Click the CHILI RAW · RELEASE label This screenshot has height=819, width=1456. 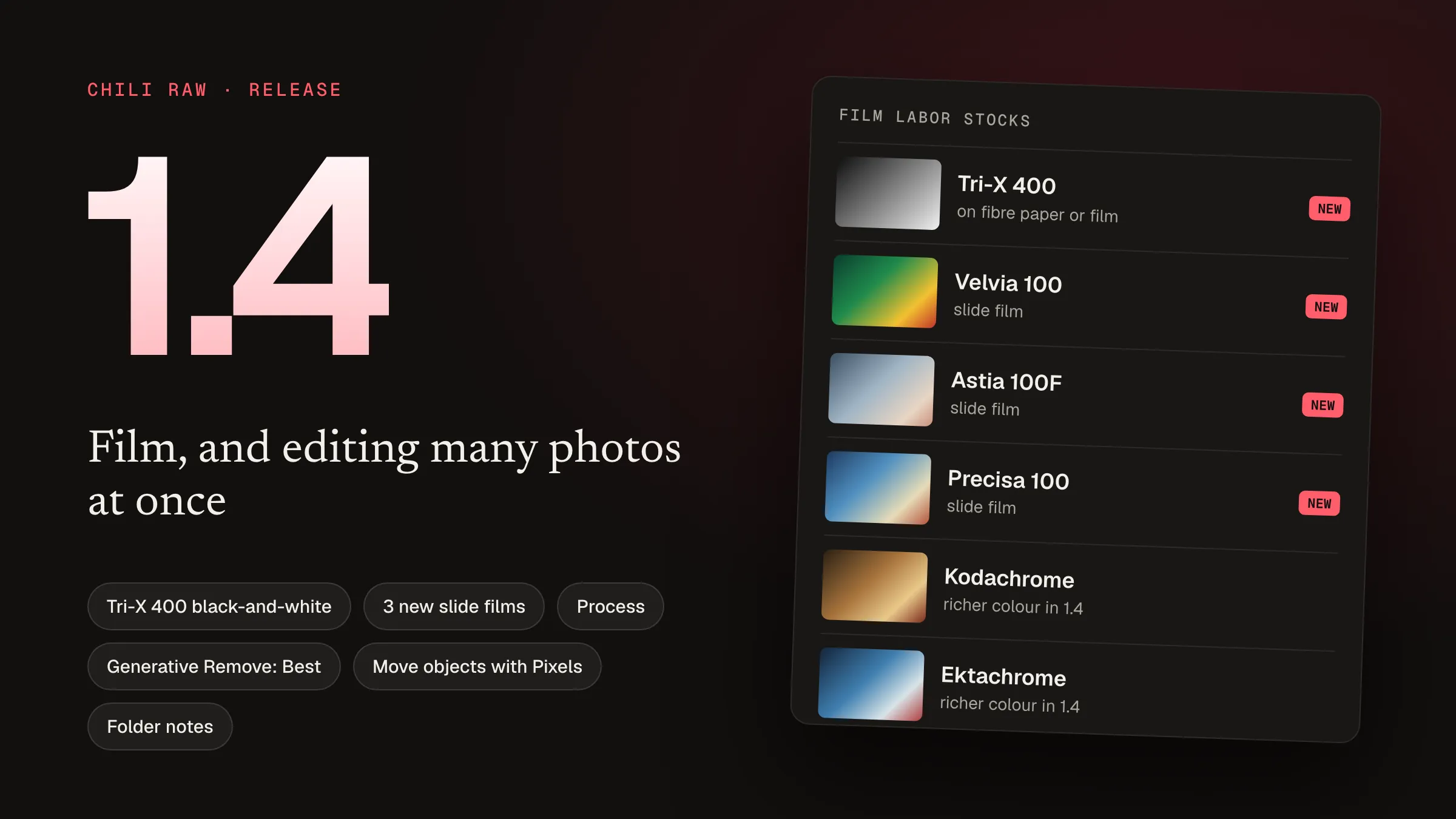[x=214, y=90]
